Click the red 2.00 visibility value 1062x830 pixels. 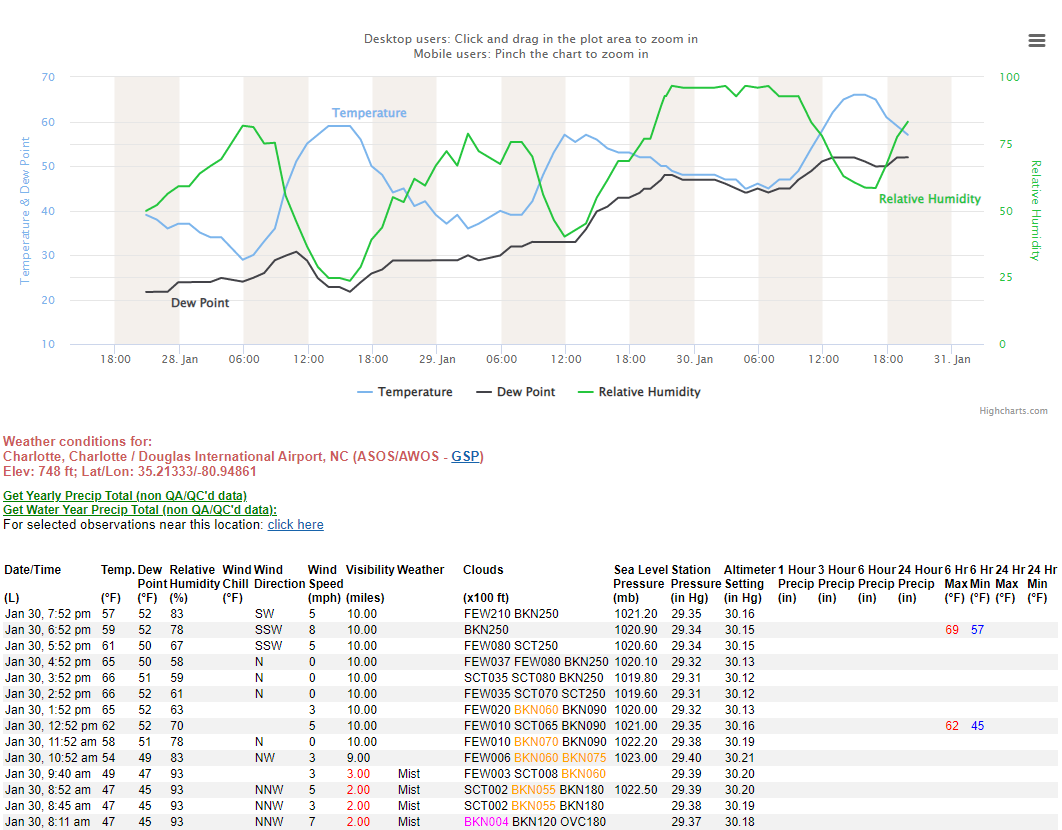[x=356, y=789]
